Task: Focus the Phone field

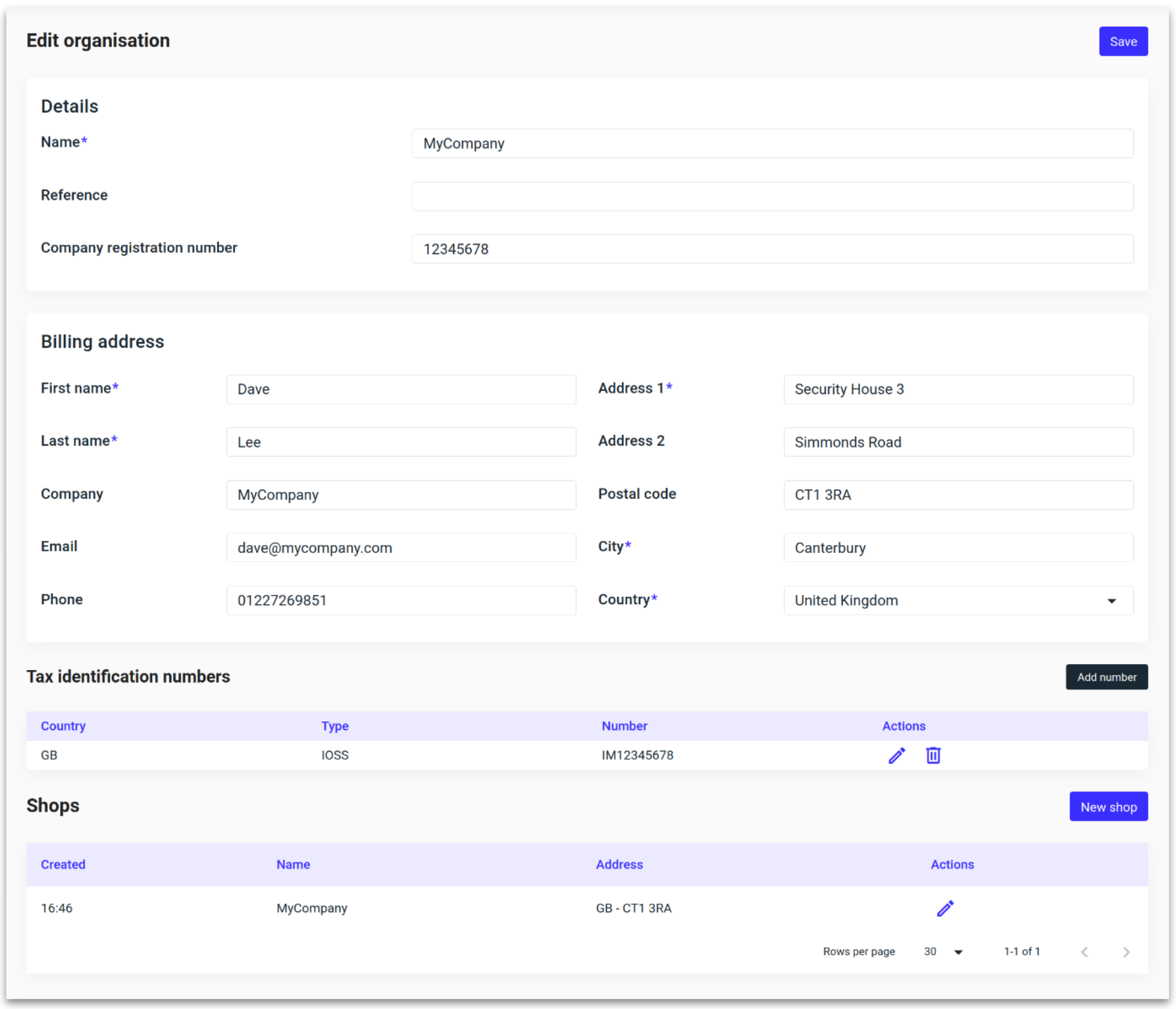Action: pyautogui.click(x=401, y=600)
